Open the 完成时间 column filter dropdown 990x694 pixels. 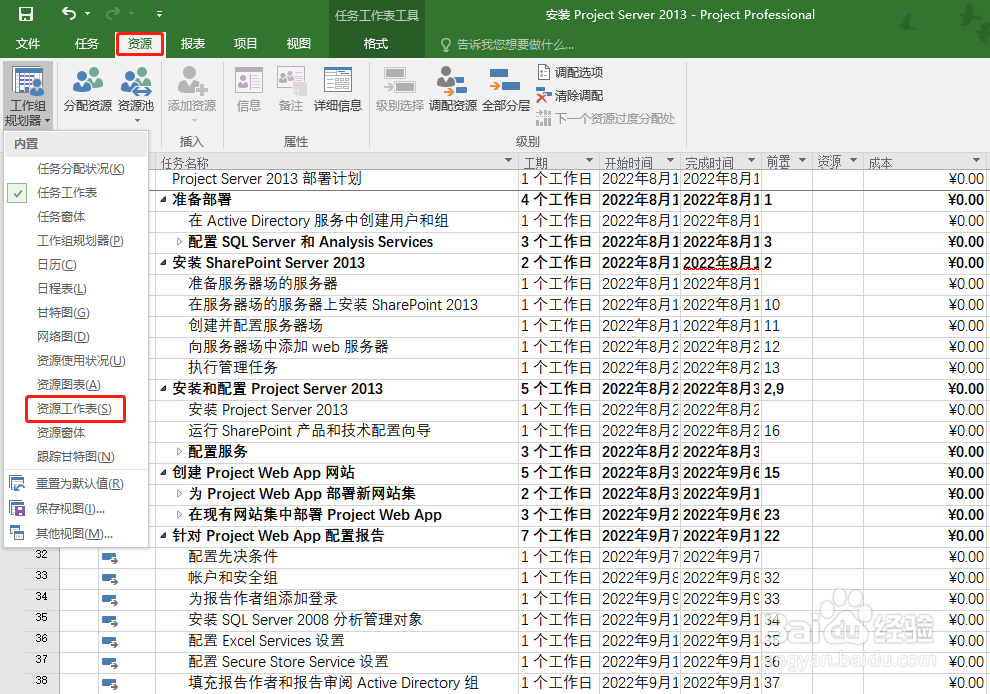[751, 161]
